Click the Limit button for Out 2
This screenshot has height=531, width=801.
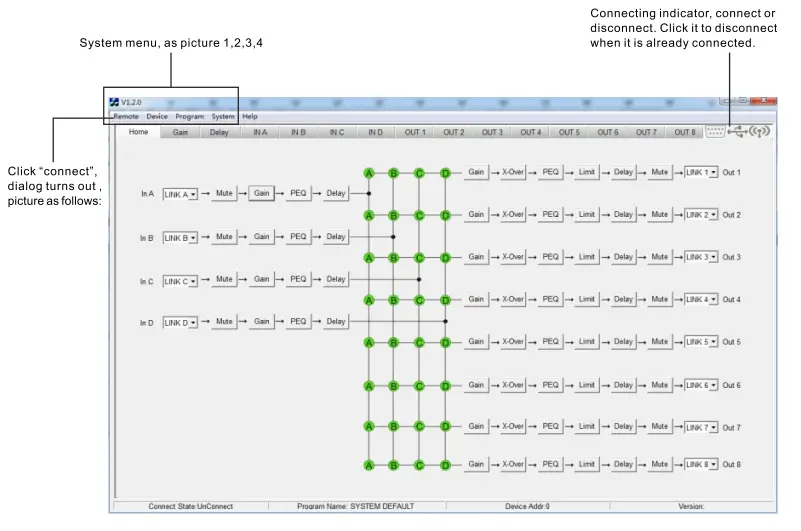coord(586,215)
